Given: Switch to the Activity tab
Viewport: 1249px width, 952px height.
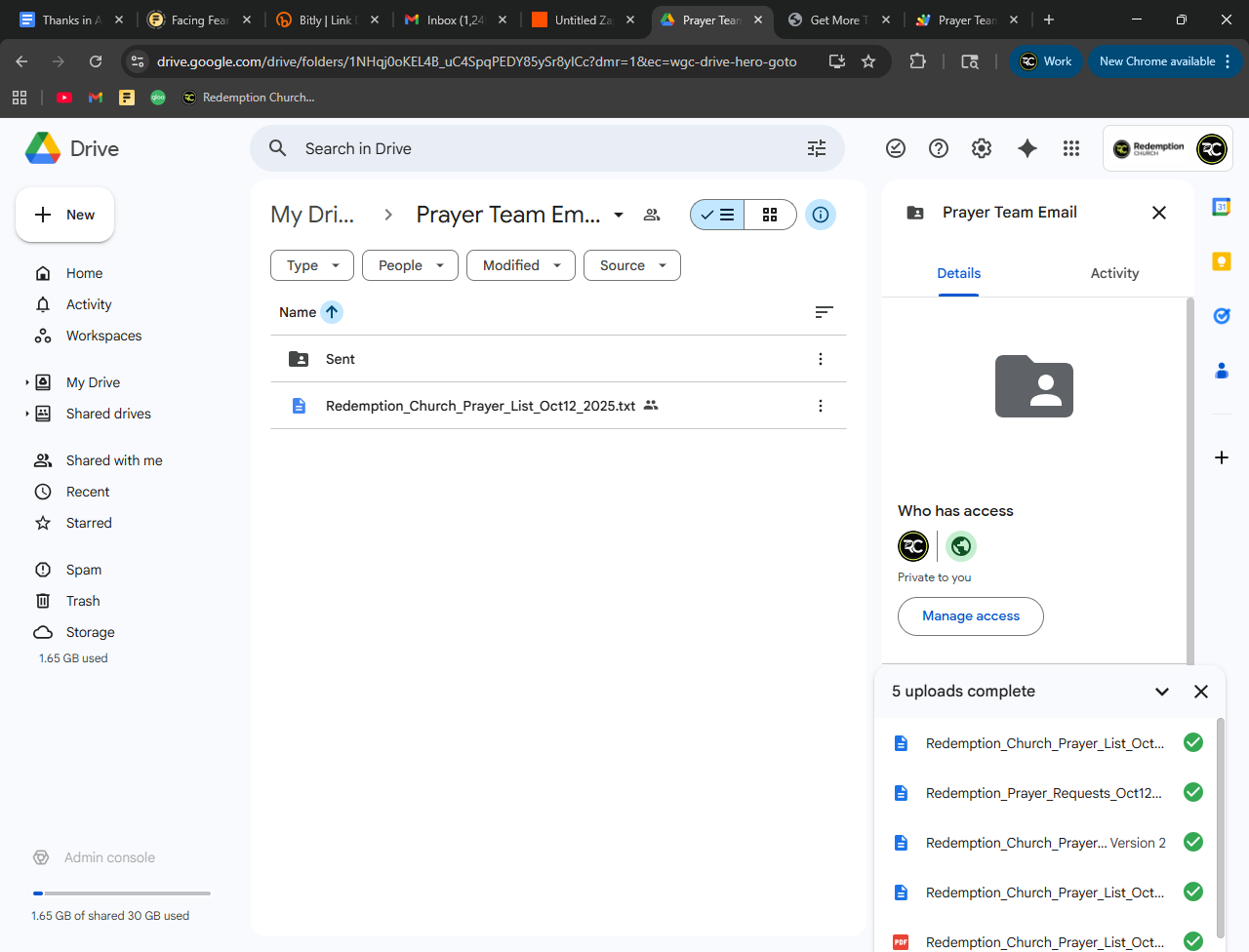Looking at the screenshot, I should point(1114,273).
